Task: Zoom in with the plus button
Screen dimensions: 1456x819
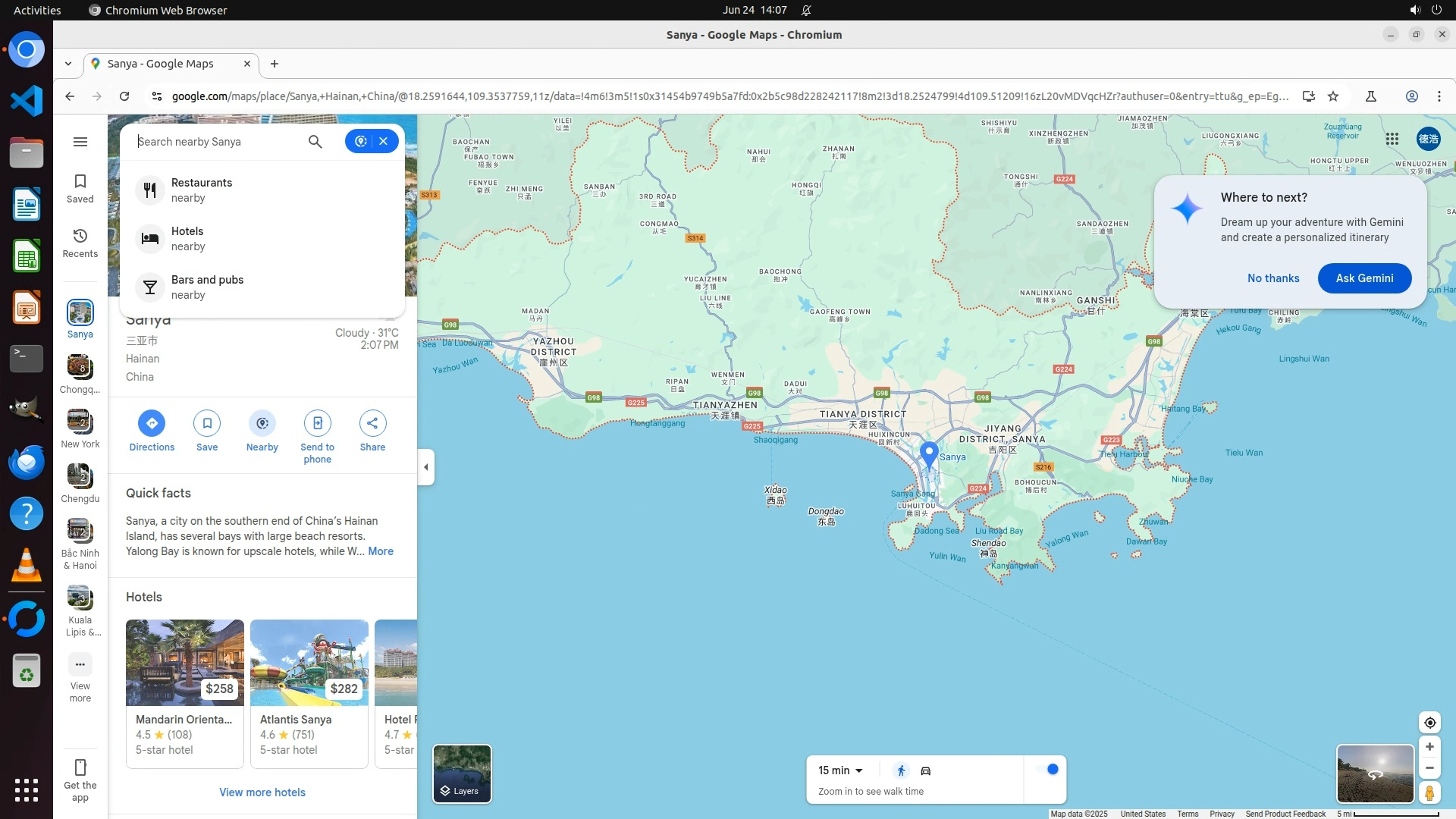Action: 1429,747
